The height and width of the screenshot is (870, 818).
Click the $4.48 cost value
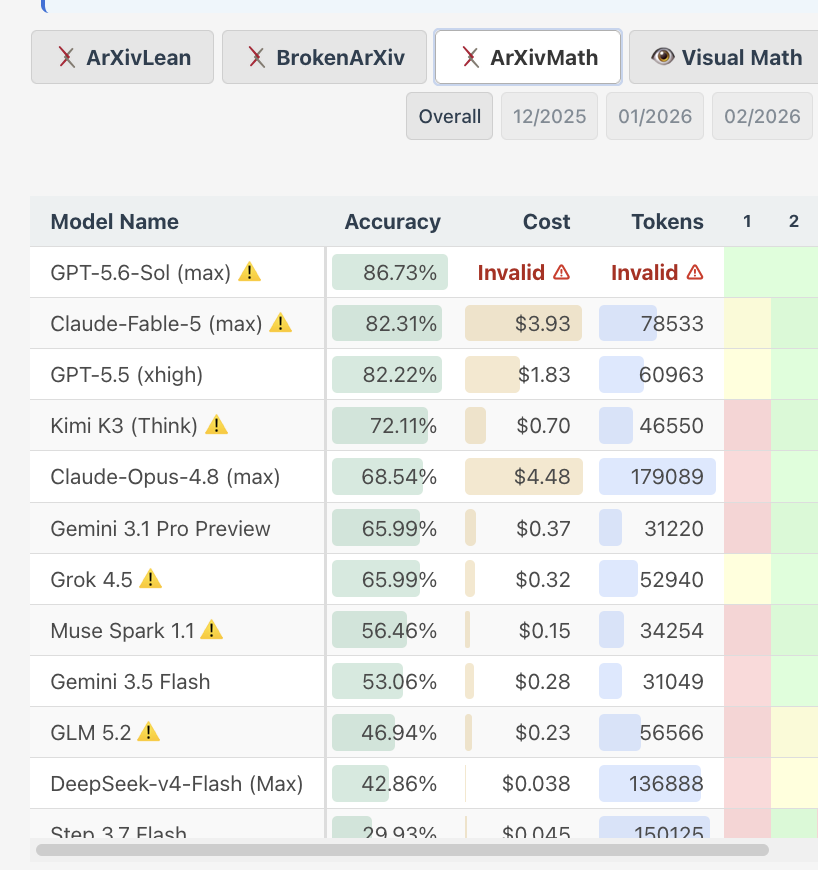542,477
